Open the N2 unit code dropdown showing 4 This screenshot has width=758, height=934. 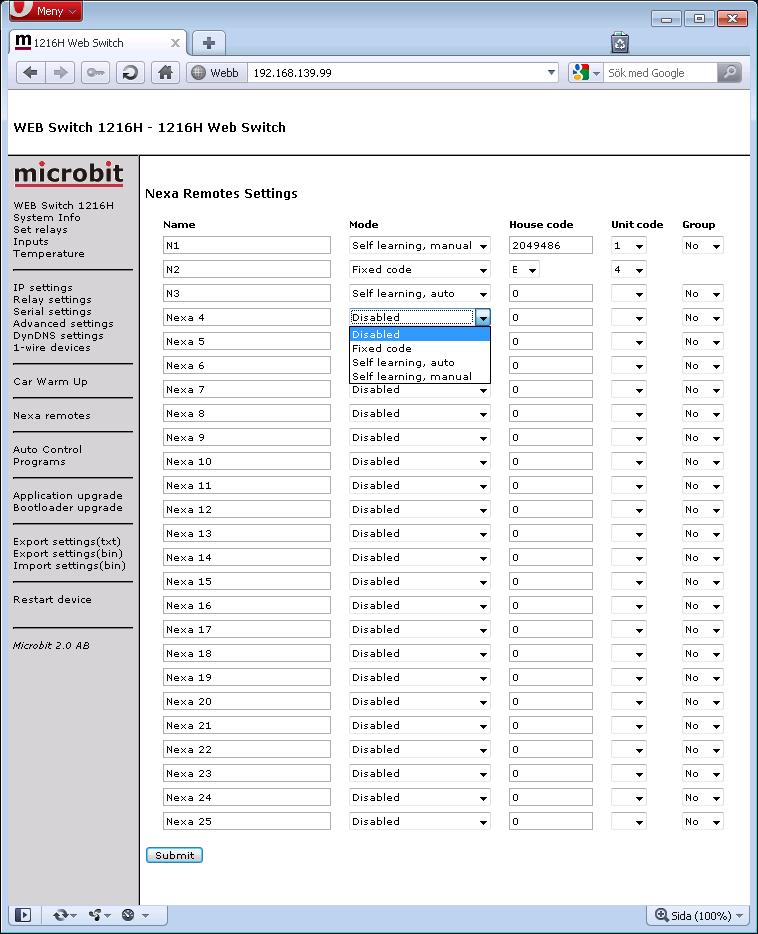click(x=628, y=269)
